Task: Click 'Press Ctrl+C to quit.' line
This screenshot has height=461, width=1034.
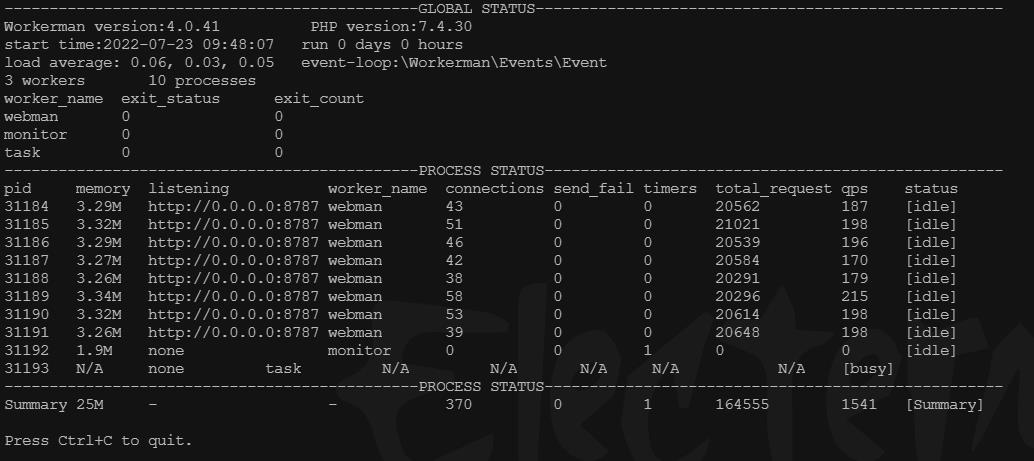Action: coord(98,441)
